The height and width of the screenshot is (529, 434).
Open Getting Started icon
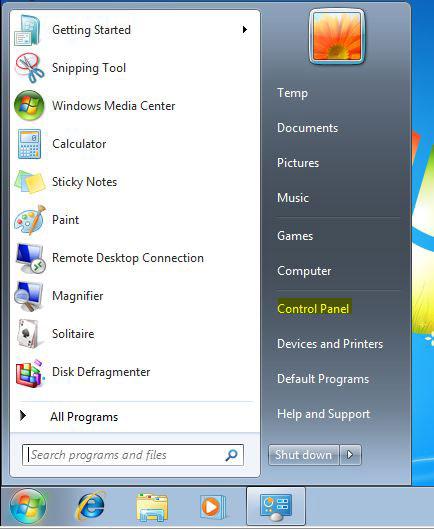[x=28, y=30]
